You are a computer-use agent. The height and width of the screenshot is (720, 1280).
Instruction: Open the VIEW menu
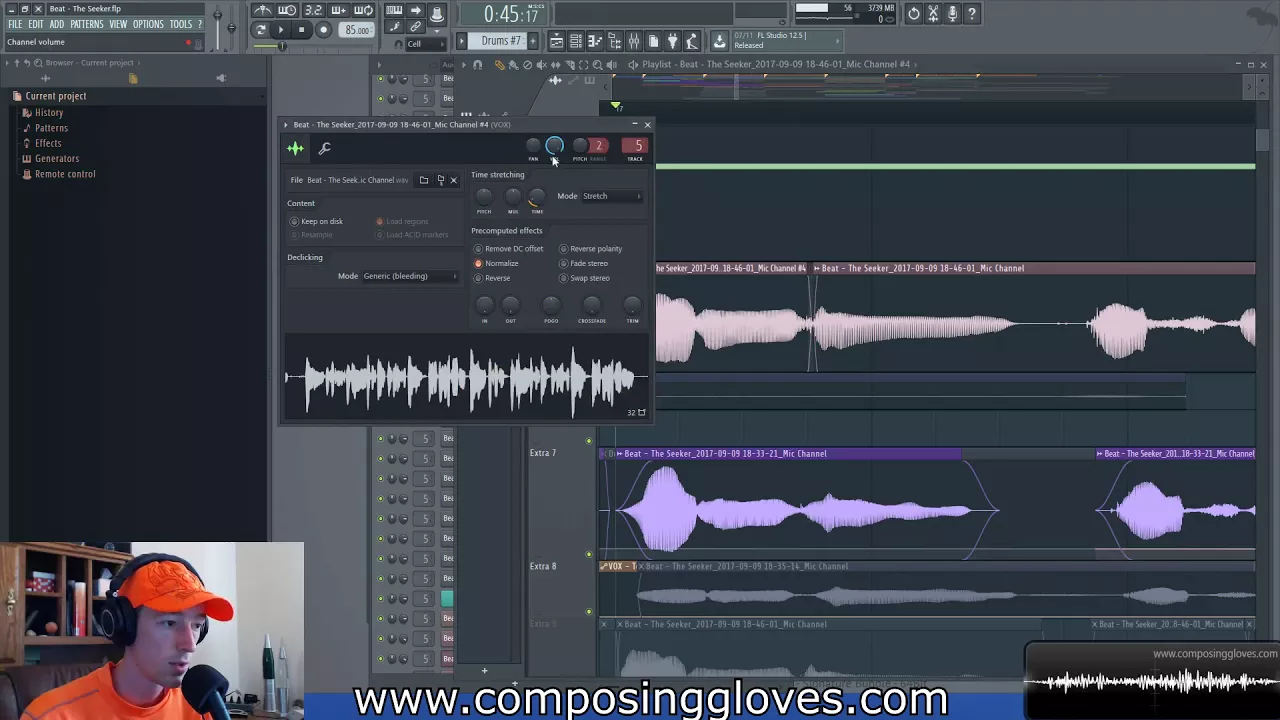pos(118,24)
